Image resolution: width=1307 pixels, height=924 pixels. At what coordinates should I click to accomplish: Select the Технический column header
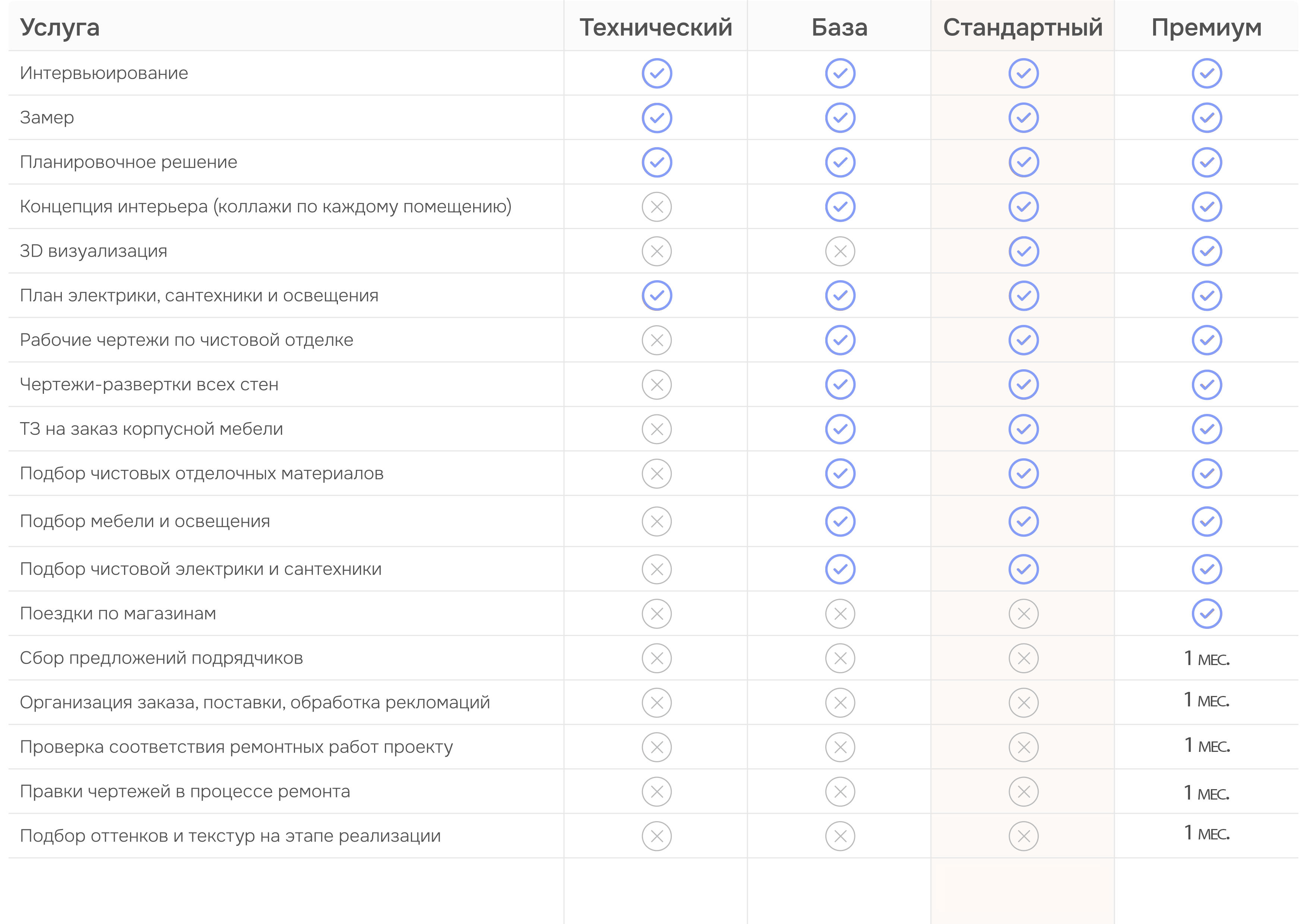[x=656, y=27]
